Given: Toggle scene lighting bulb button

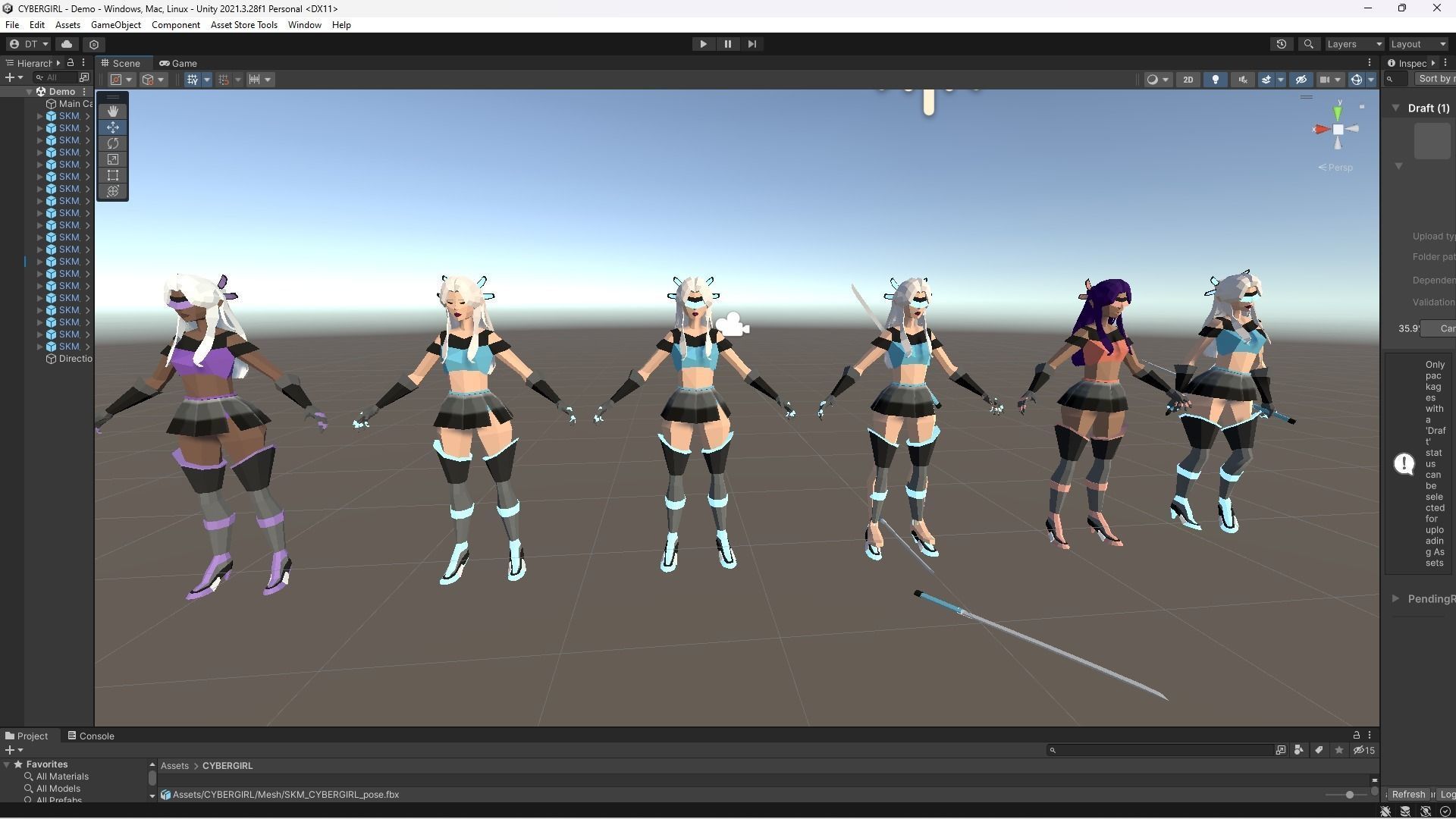Looking at the screenshot, I should (1216, 80).
